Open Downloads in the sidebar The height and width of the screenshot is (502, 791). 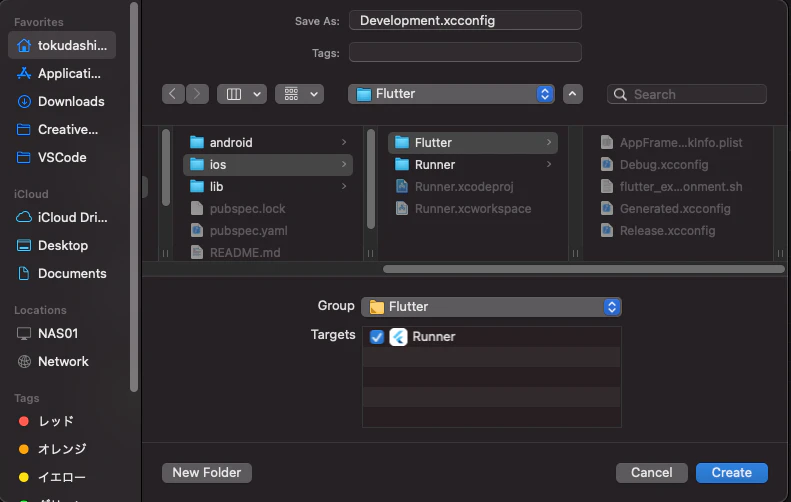point(62,101)
